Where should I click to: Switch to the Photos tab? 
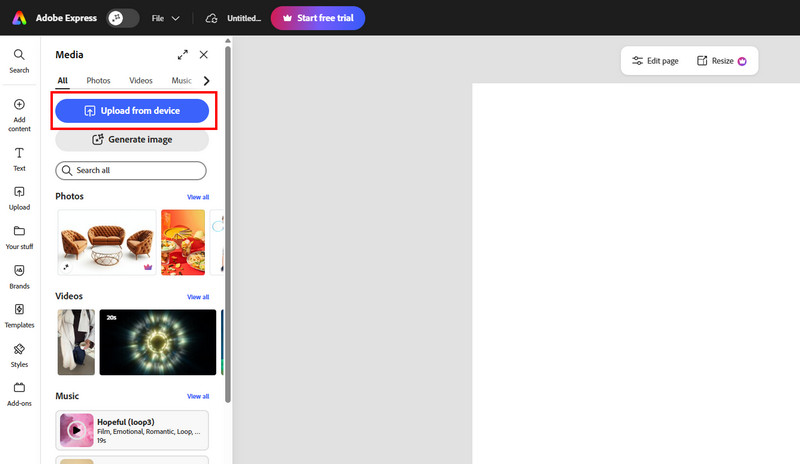click(x=98, y=81)
